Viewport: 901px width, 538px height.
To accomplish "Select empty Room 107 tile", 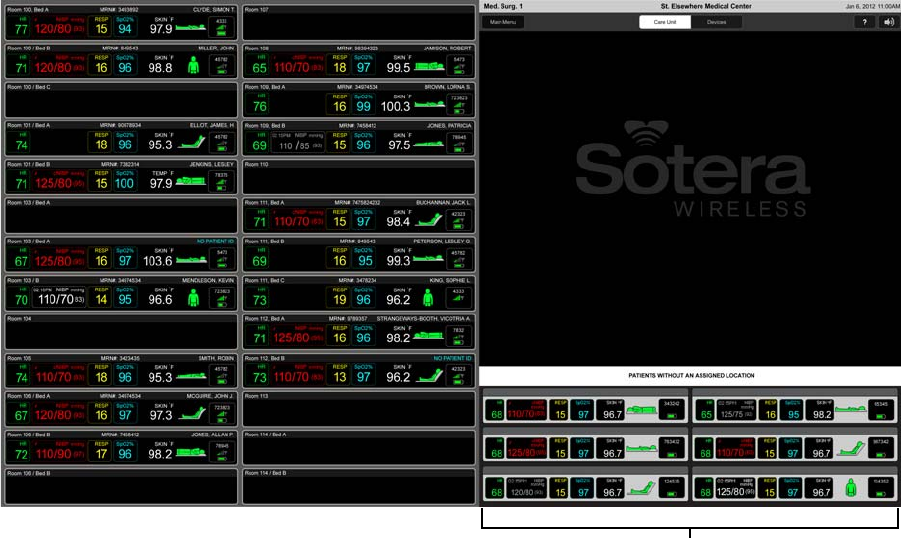I will (x=359, y=23).
